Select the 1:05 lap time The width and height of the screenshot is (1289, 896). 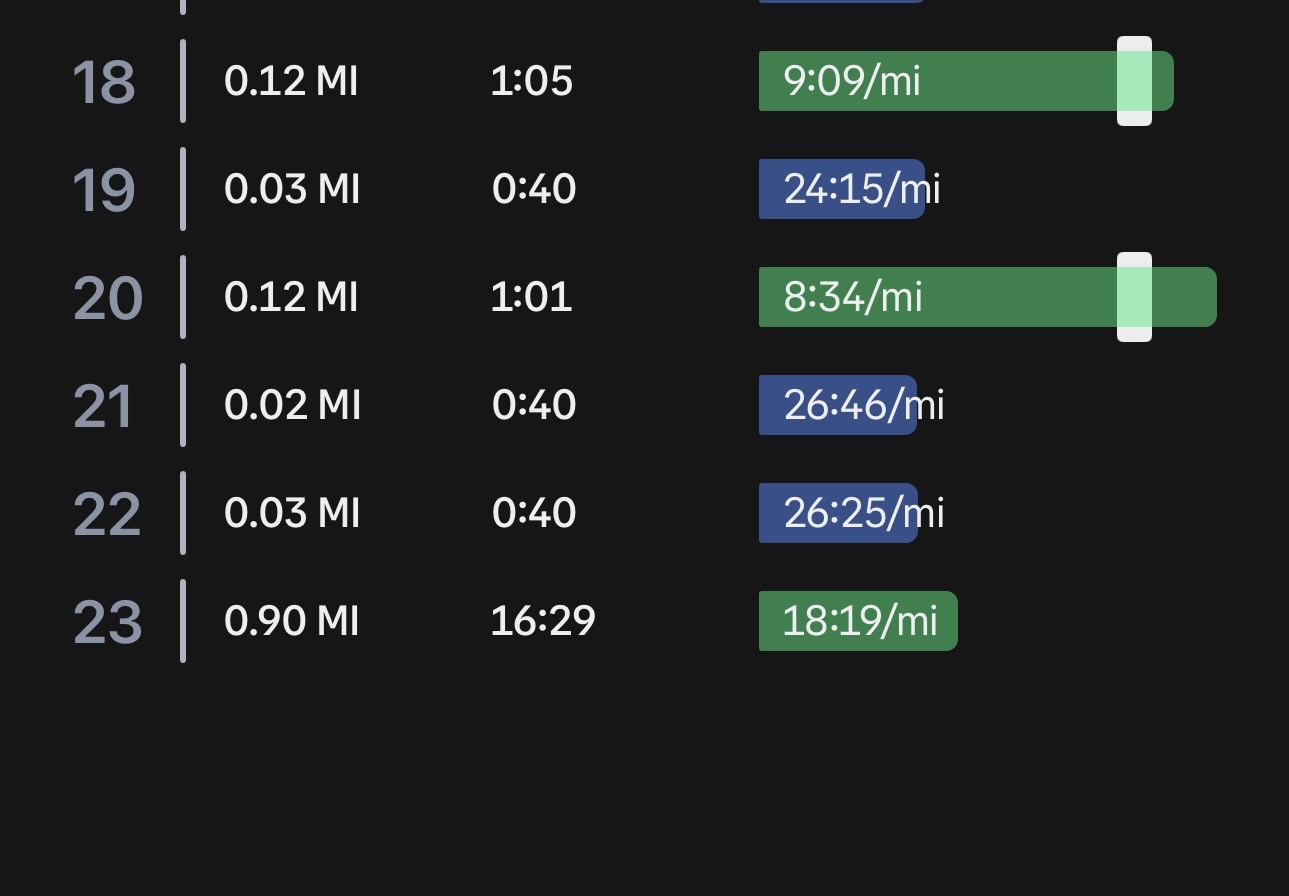(531, 81)
